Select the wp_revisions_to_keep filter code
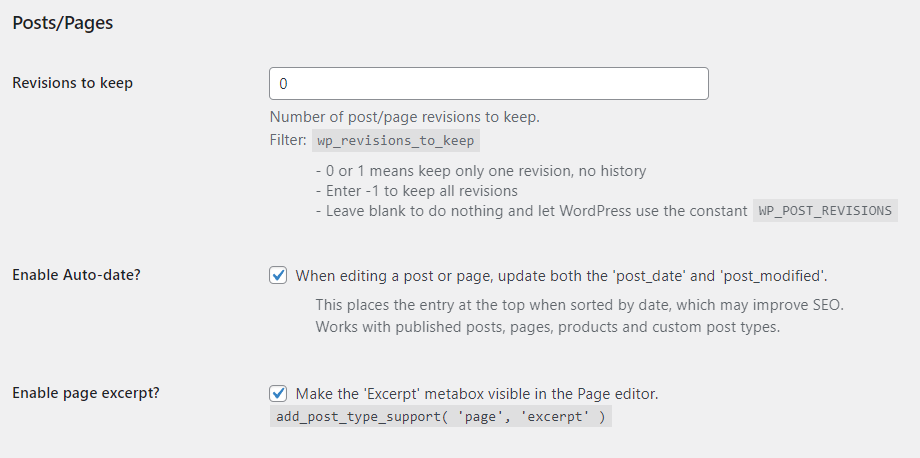This screenshot has height=458, width=920. pyautogui.click(x=396, y=141)
